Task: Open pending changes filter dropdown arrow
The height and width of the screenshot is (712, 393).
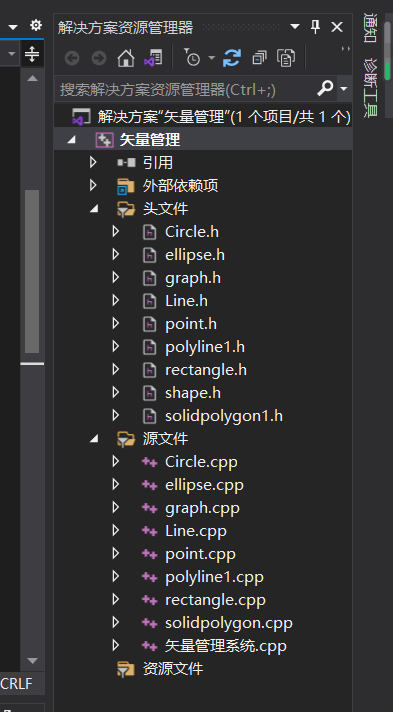Action: (x=212, y=58)
